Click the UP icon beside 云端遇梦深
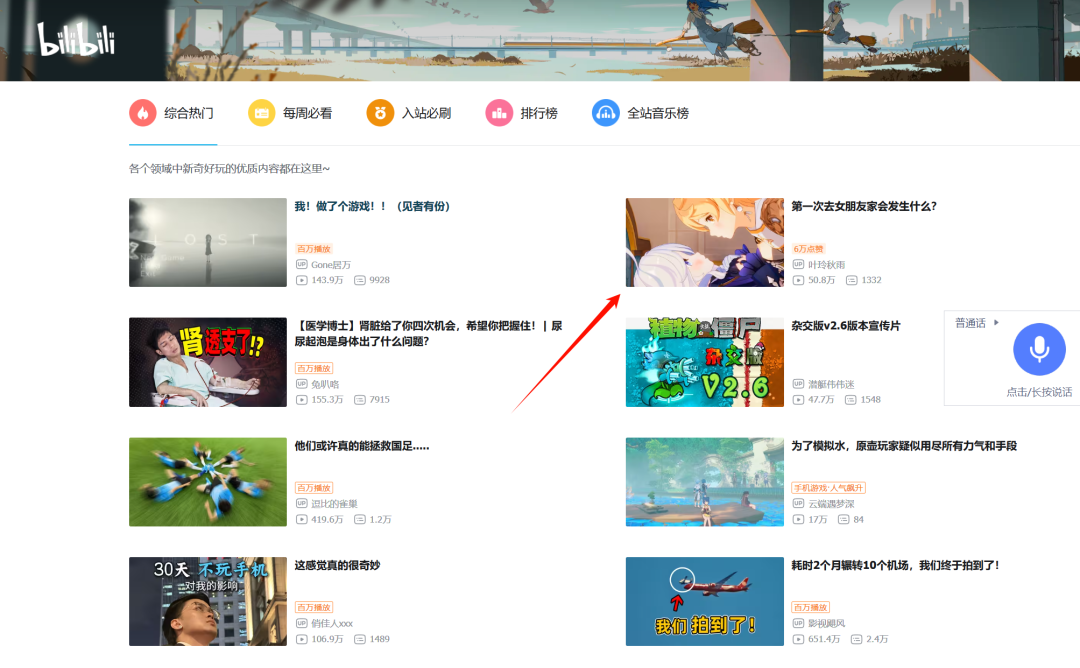1080x668 pixels. click(x=798, y=503)
